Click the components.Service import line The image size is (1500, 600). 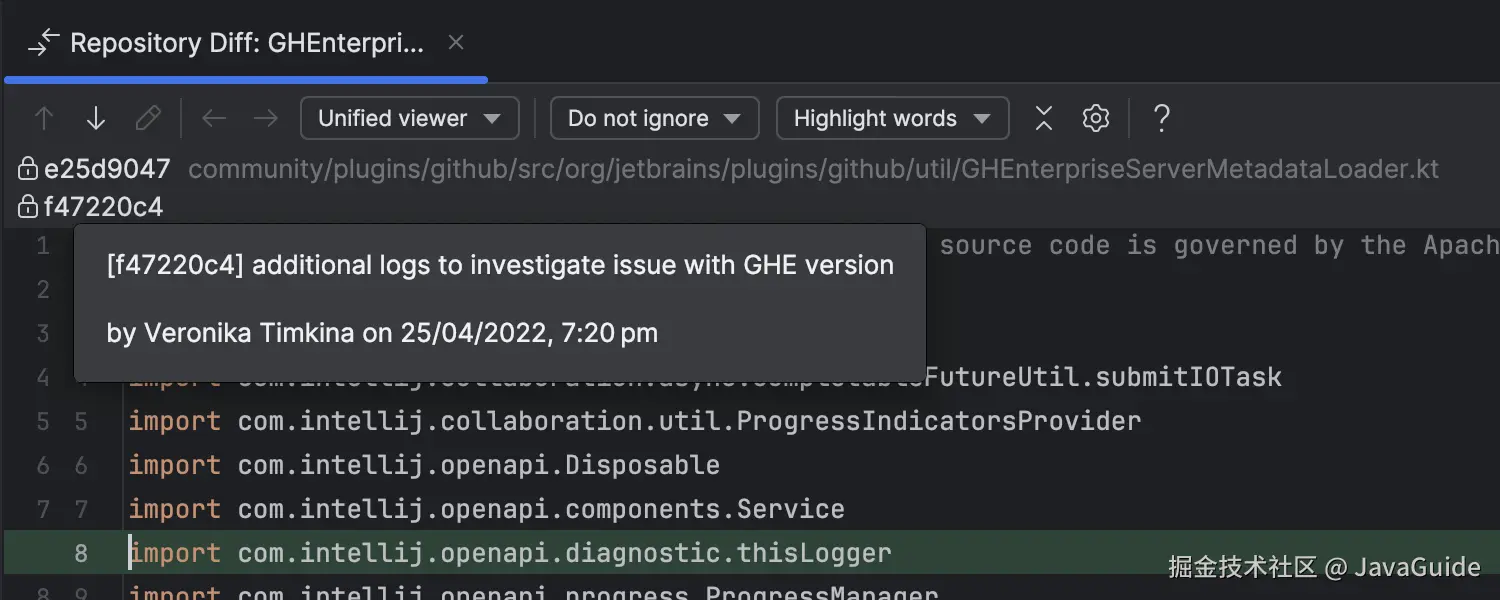(486, 509)
